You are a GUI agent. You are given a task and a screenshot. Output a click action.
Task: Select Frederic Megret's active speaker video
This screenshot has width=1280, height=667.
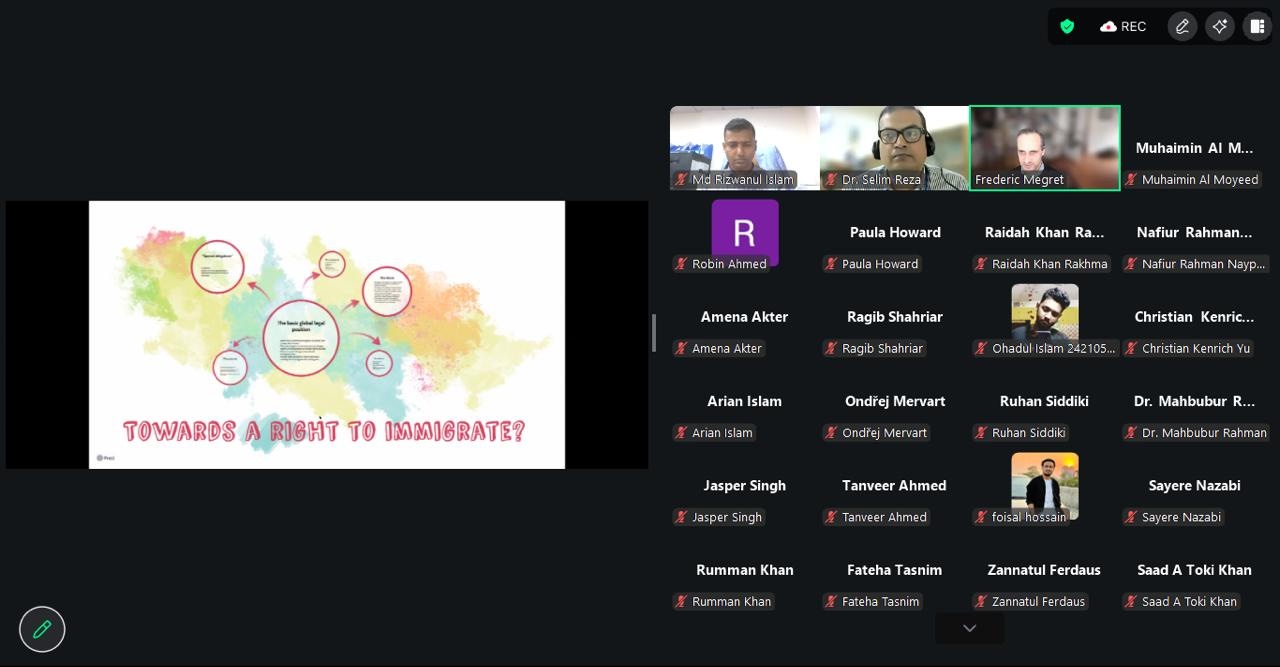1044,145
